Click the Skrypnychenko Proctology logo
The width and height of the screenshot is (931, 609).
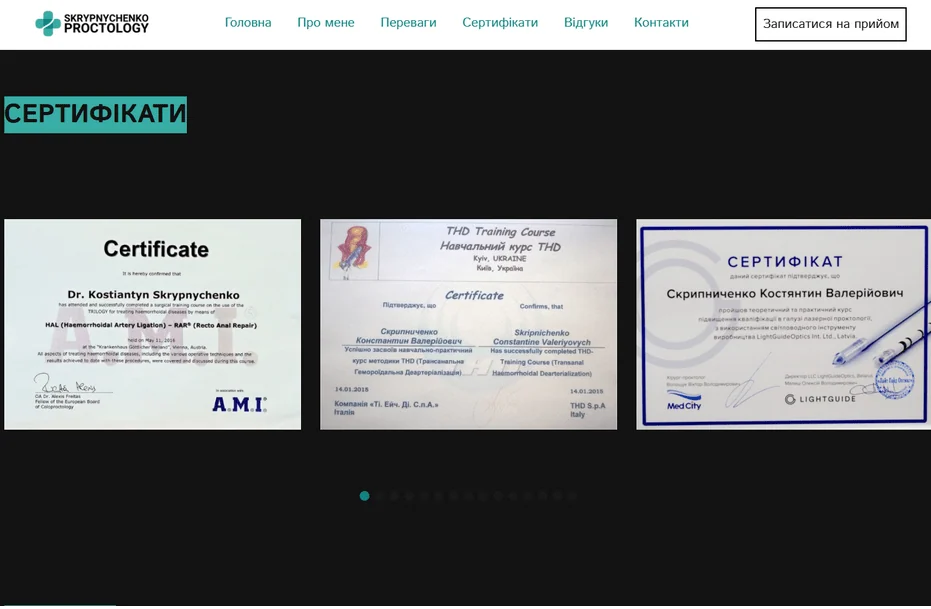(x=92, y=24)
